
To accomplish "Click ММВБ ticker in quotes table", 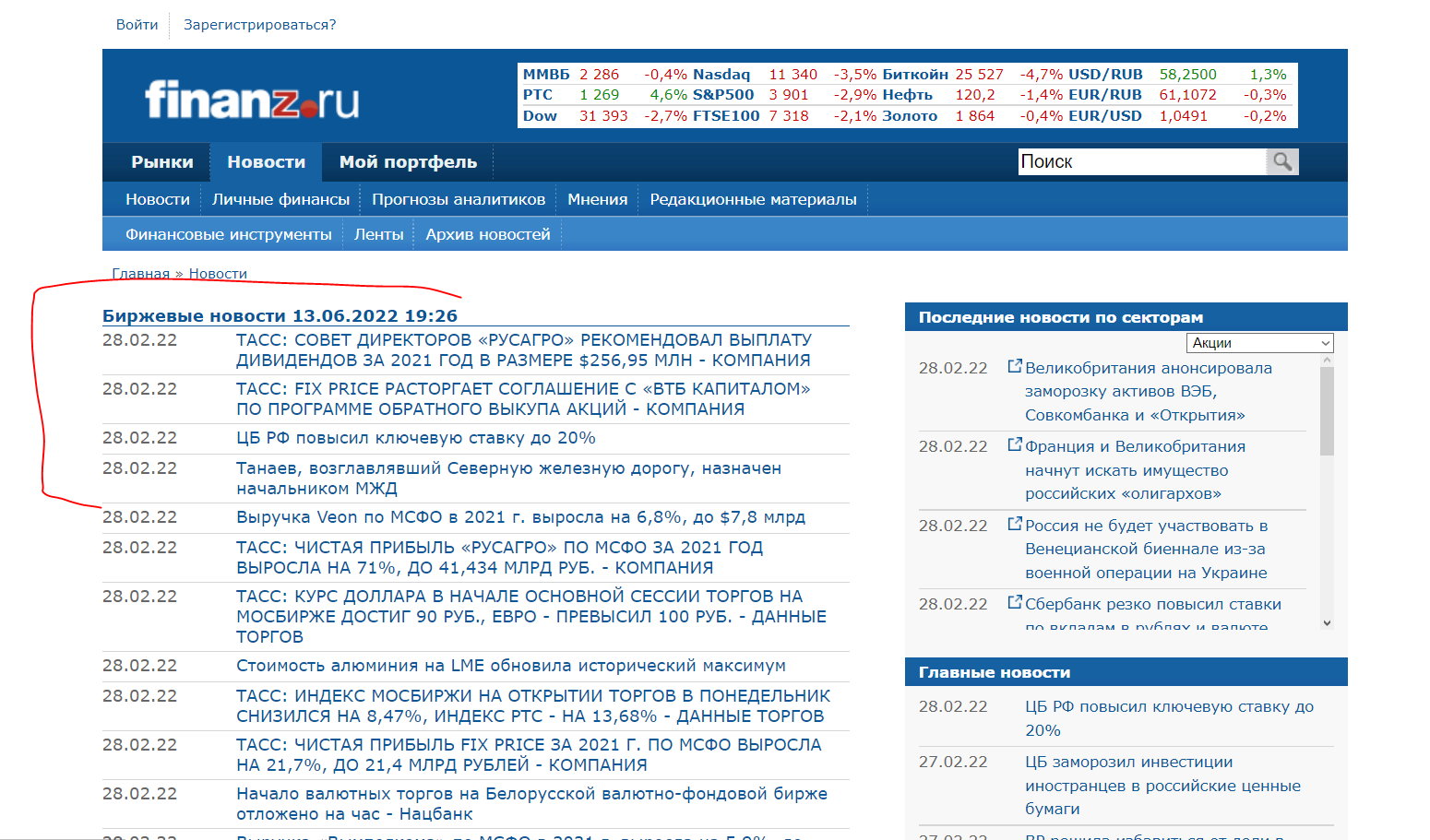I will pos(546,75).
